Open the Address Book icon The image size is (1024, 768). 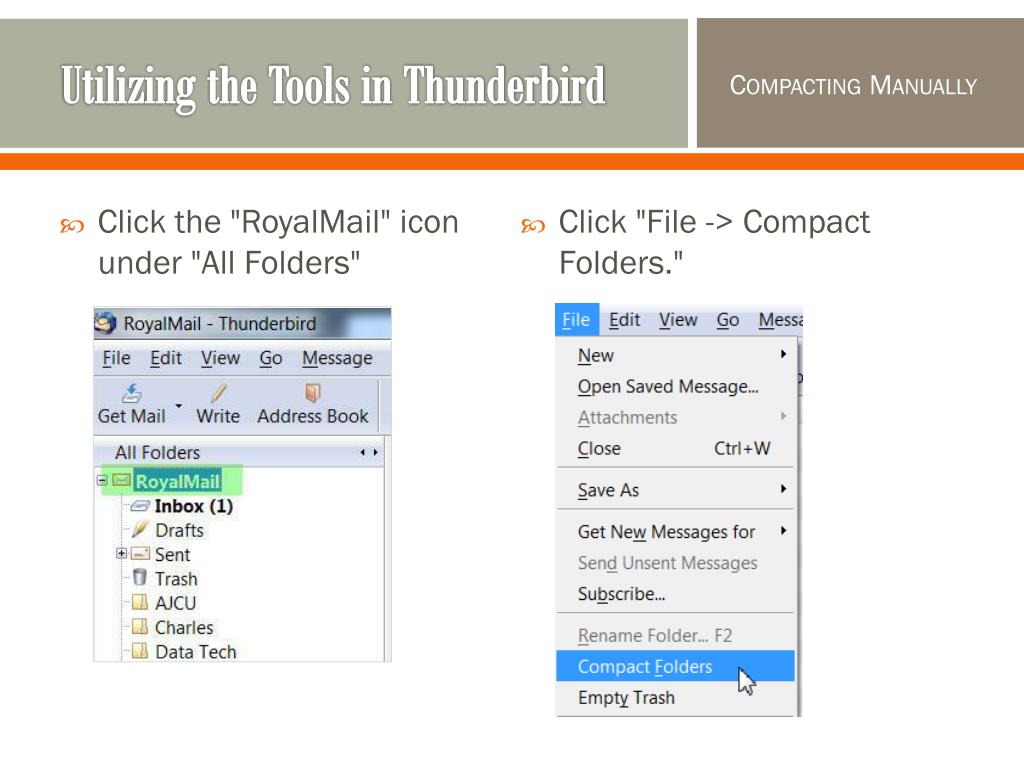pyautogui.click(x=313, y=392)
